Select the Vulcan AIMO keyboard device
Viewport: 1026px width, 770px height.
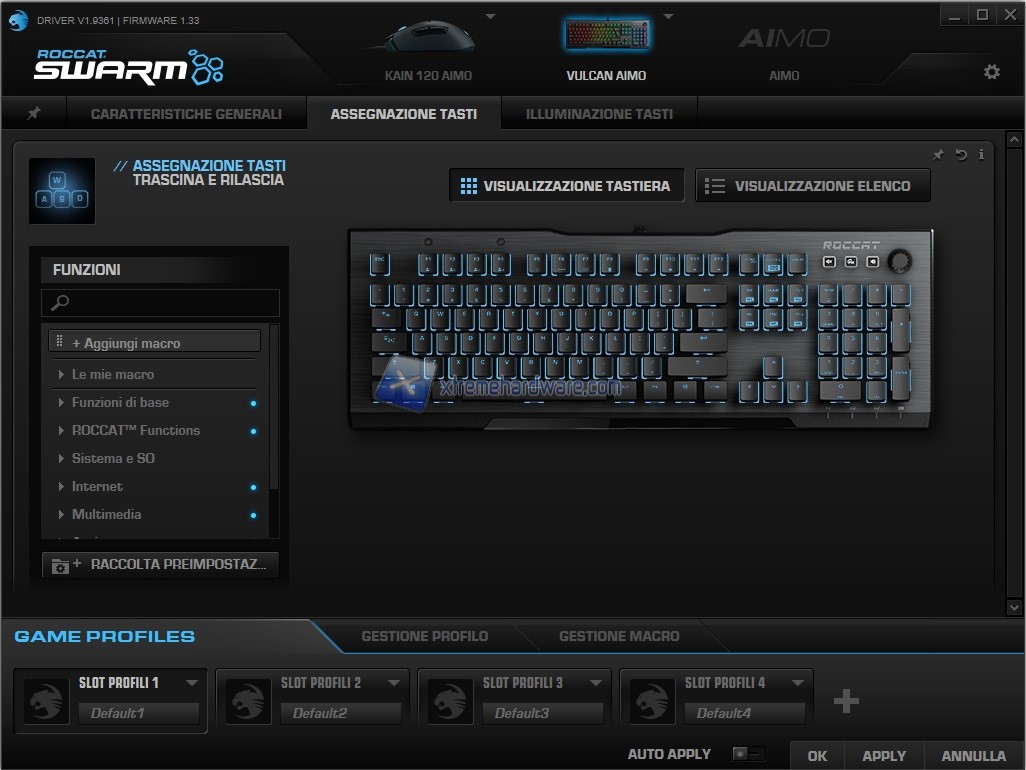click(606, 50)
